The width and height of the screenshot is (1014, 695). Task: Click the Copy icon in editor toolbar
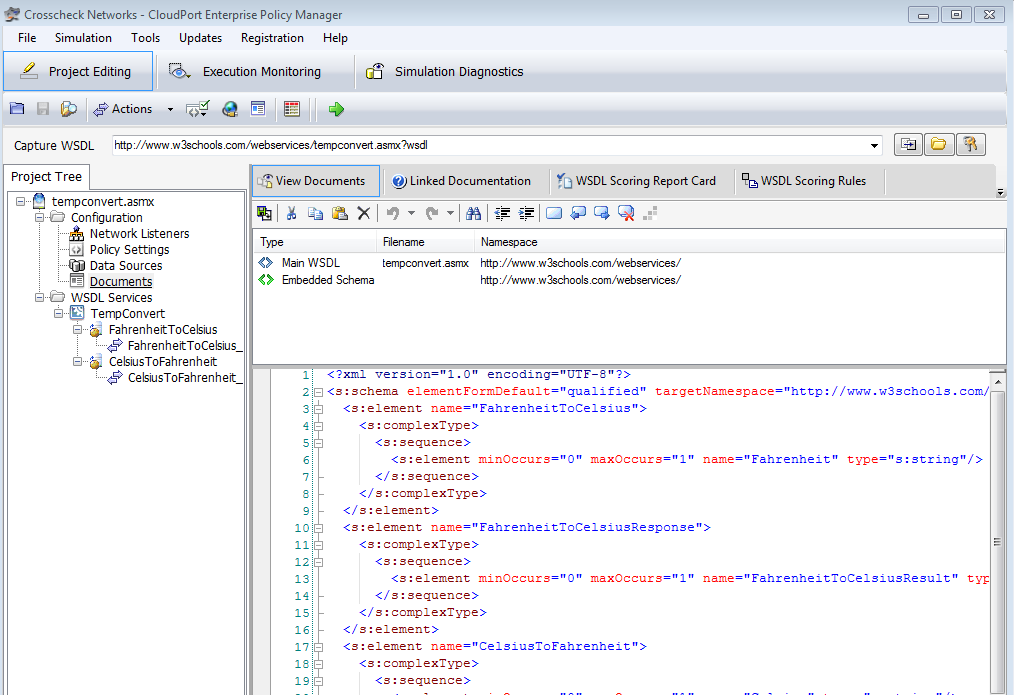[x=316, y=213]
